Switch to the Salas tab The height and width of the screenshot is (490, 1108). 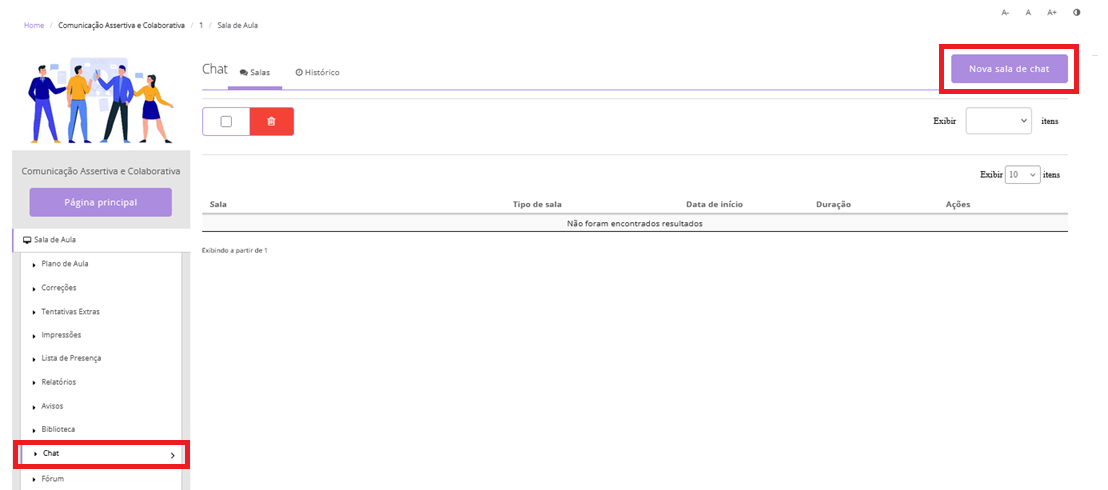(255, 73)
